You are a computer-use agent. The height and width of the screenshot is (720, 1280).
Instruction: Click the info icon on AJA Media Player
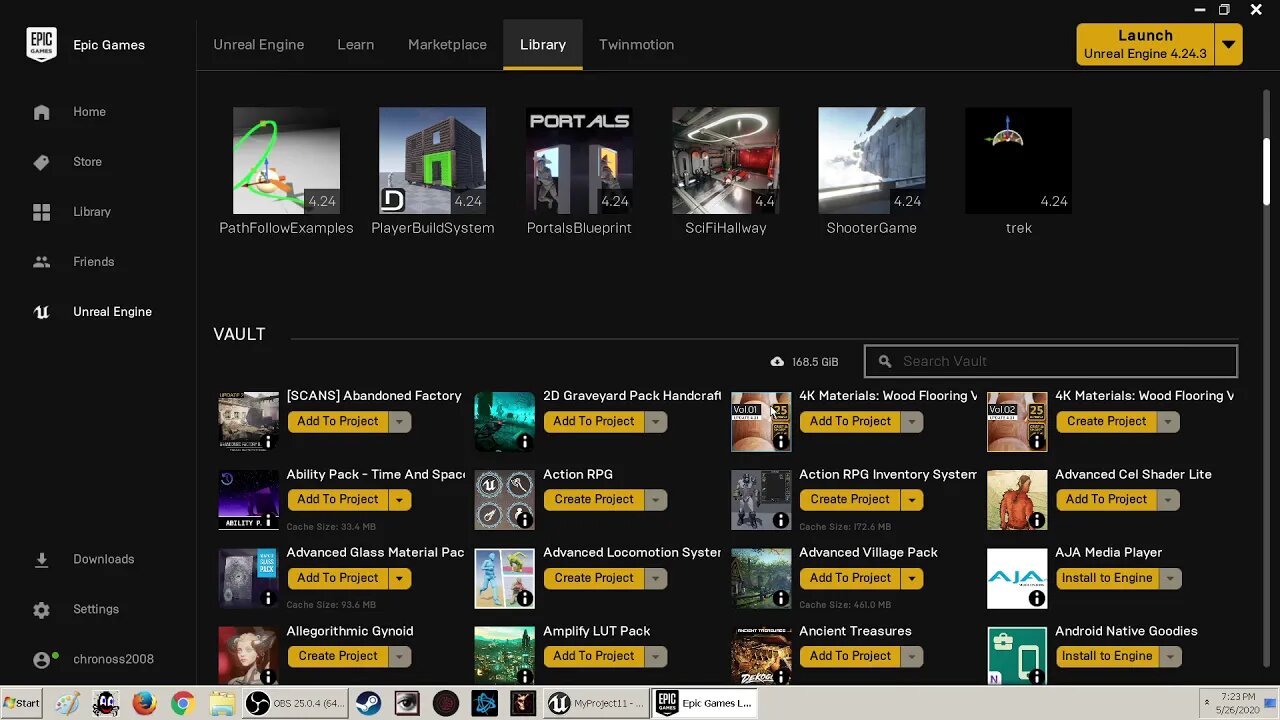pos(1037,598)
